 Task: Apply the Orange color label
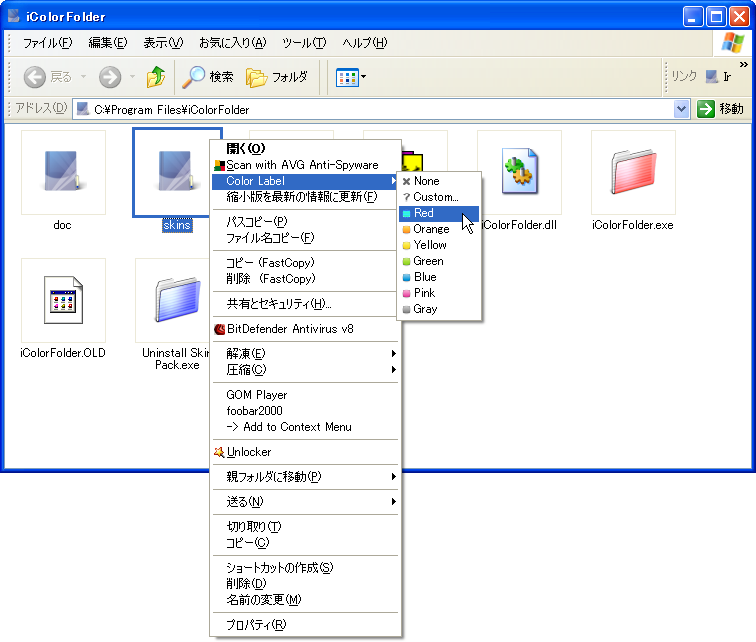tap(439, 229)
